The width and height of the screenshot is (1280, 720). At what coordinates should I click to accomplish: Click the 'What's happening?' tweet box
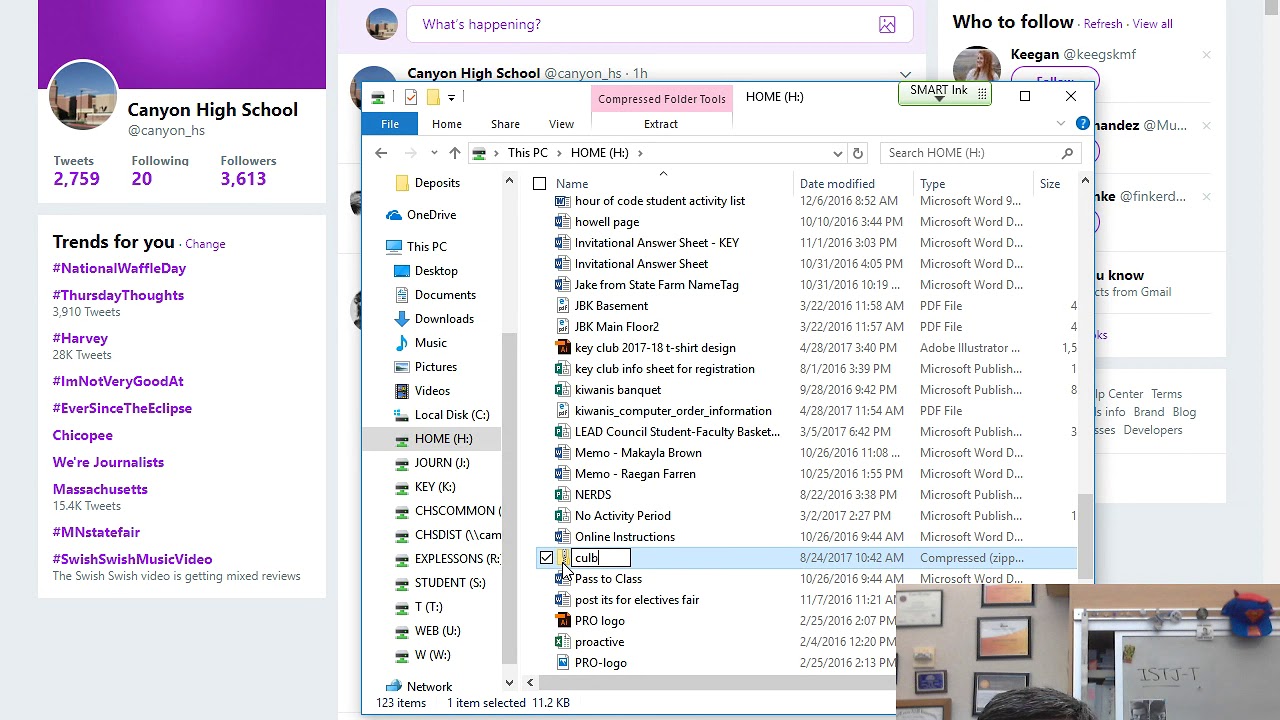pyautogui.click(x=660, y=24)
